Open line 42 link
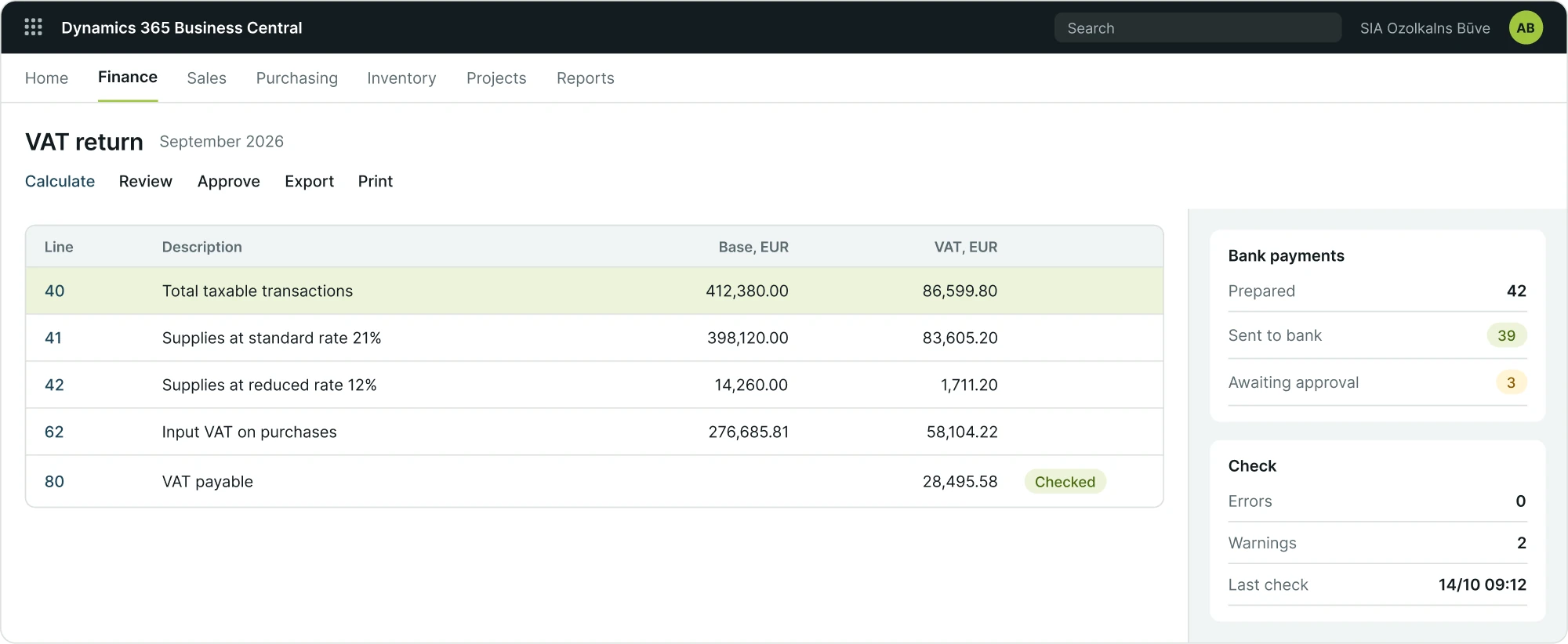 54,385
